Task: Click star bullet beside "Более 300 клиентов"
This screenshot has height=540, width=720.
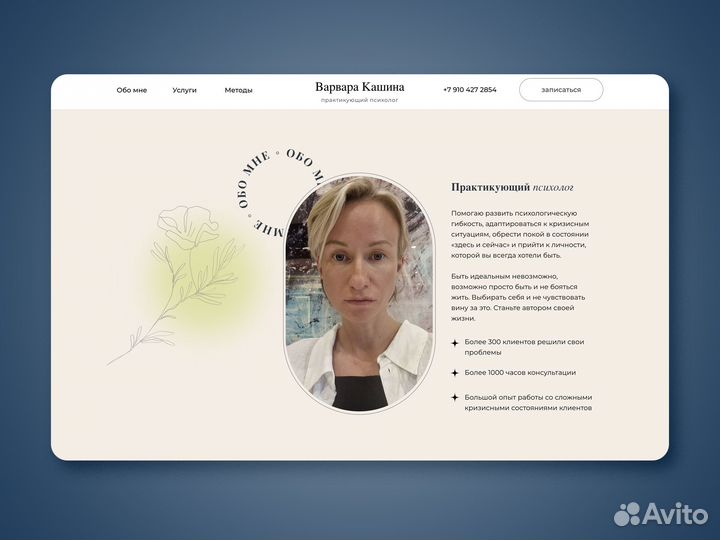Action: pos(455,343)
